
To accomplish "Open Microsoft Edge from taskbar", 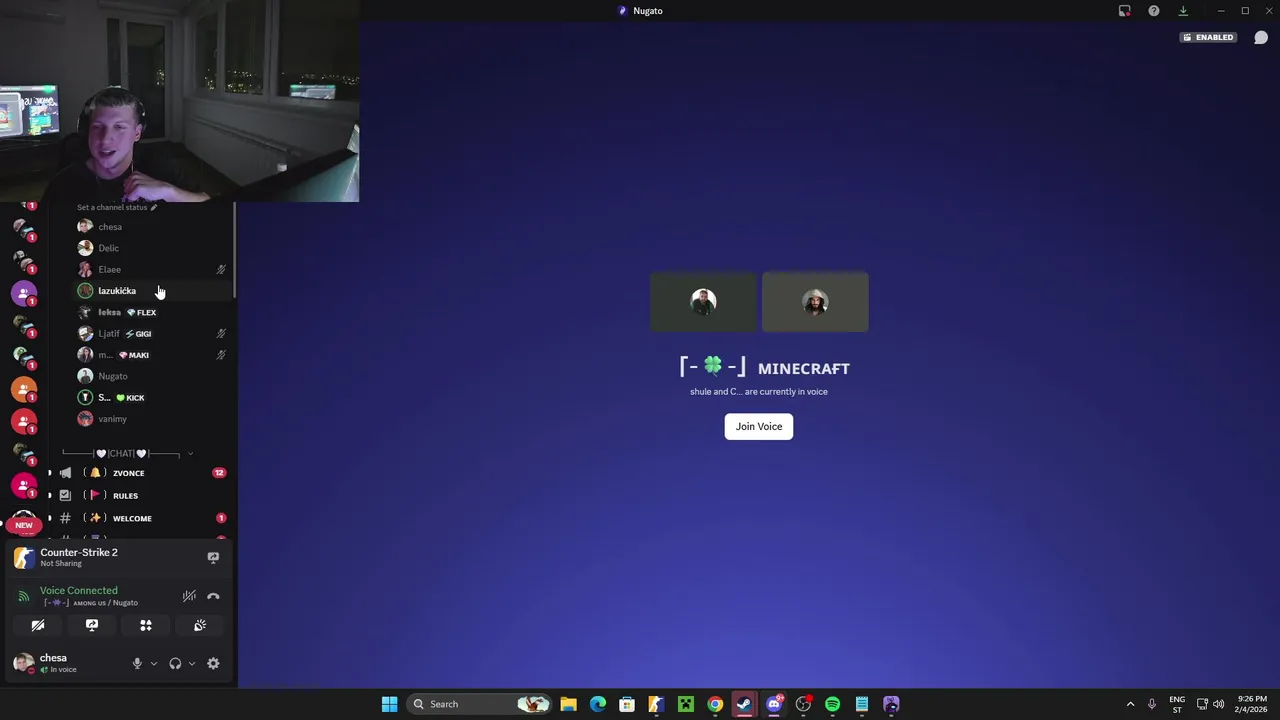I will 598,704.
